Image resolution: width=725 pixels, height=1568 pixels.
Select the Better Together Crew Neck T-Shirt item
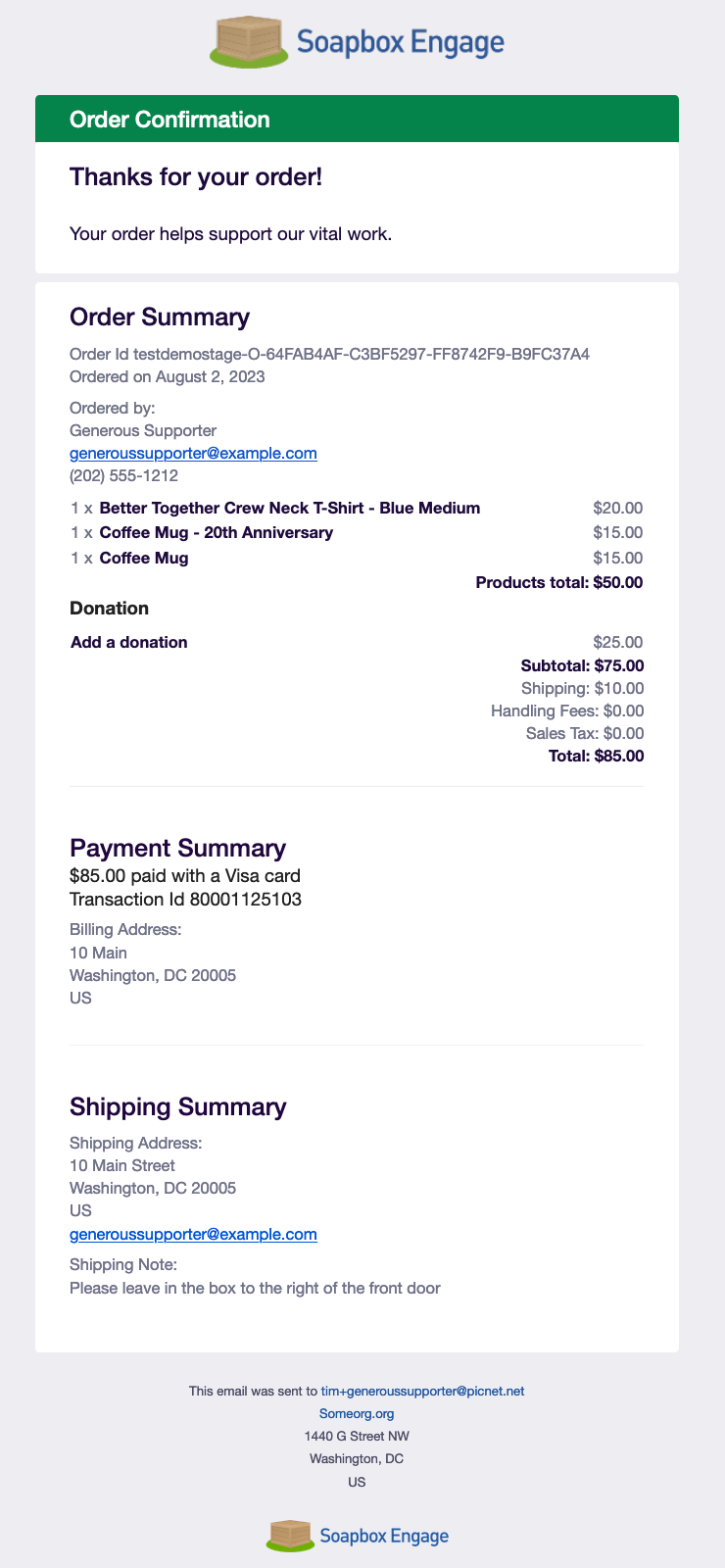click(x=290, y=508)
